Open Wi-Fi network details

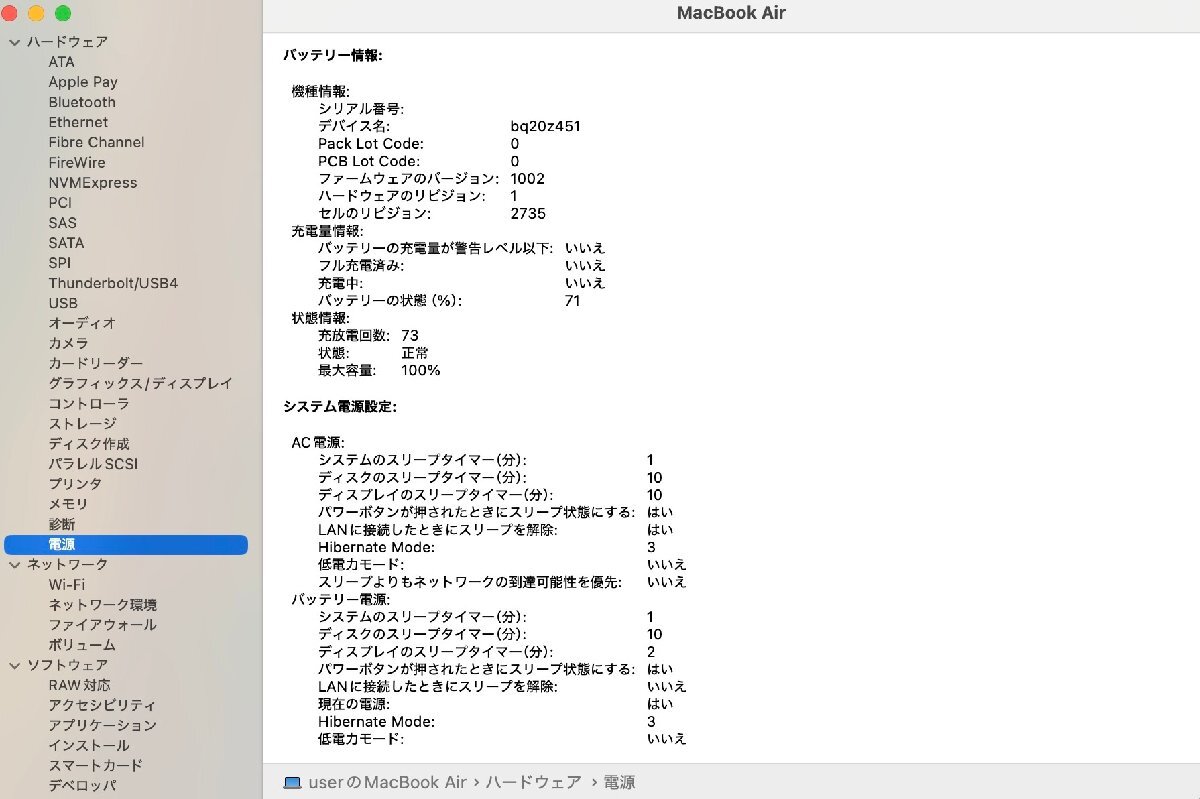point(66,584)
